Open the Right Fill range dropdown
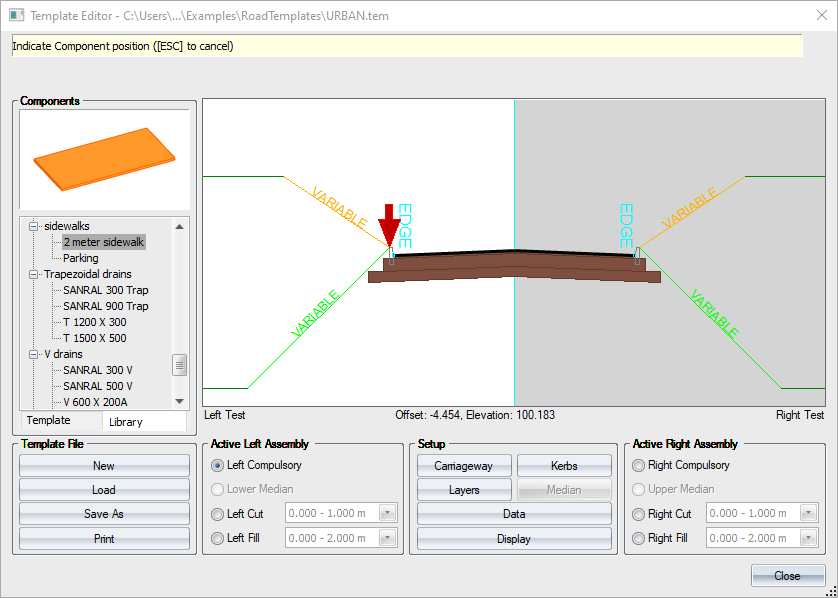Screen dimensions: 838x598 point(808,538)
